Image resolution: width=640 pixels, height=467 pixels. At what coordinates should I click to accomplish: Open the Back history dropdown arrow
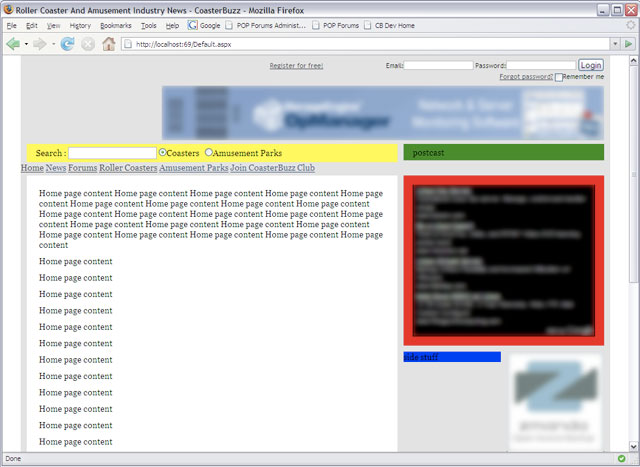pos(26,44)
